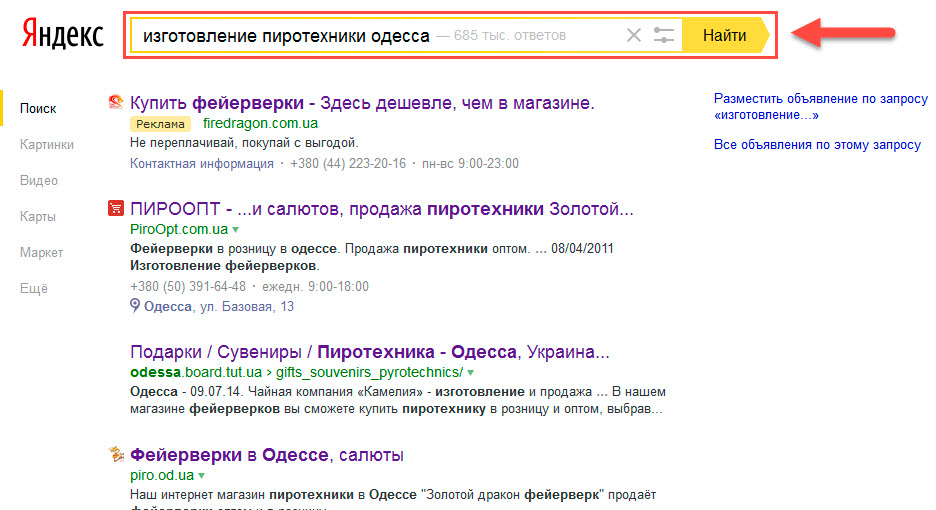Click the ежедн. 9:00-18:00 hours text
Screen dimensions: 936x510
point(315,287)
